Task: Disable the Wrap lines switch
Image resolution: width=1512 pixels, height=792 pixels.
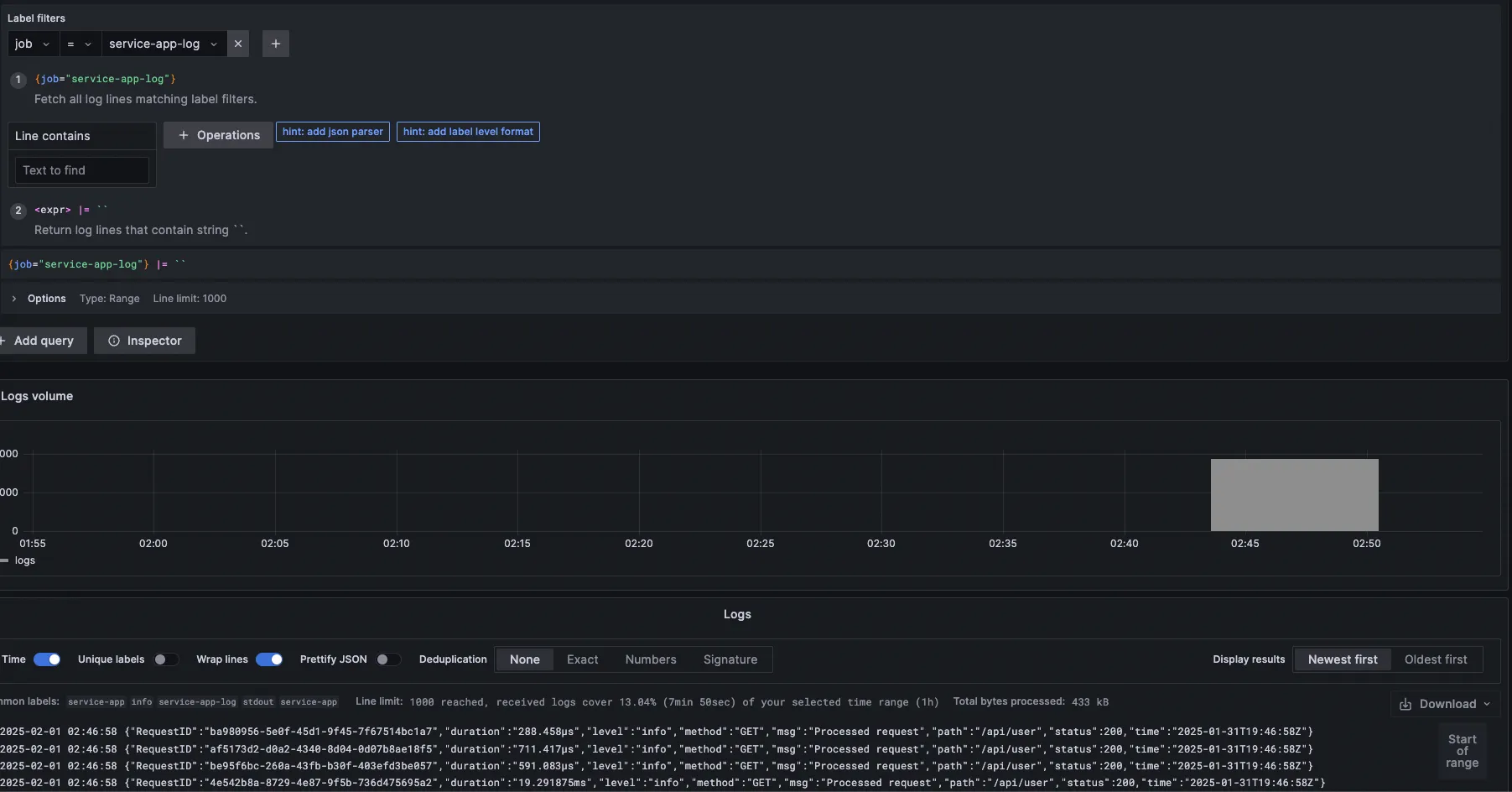Action: tap(269, 659)
